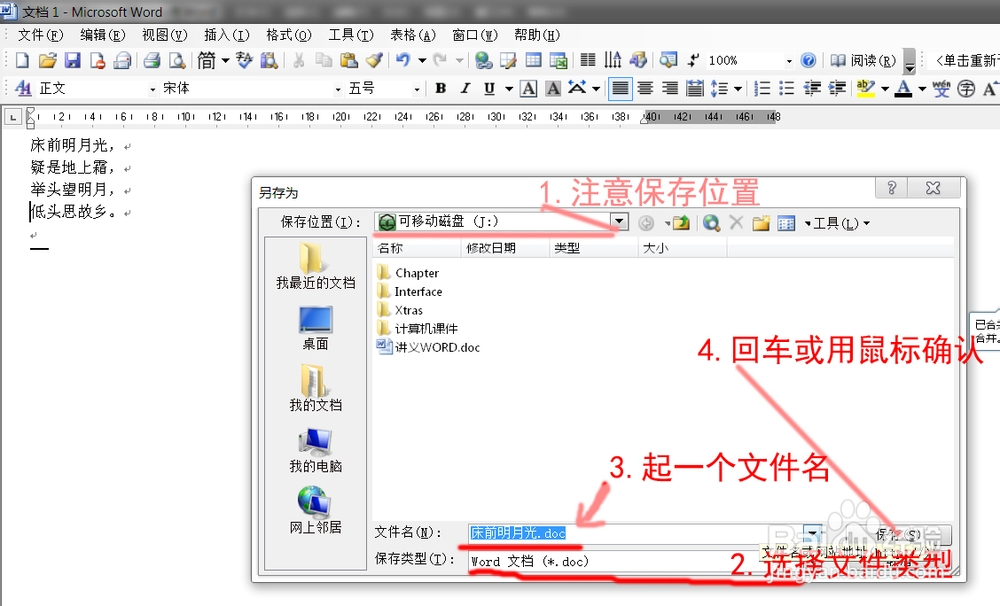Click the Word Help question icon

808,60
